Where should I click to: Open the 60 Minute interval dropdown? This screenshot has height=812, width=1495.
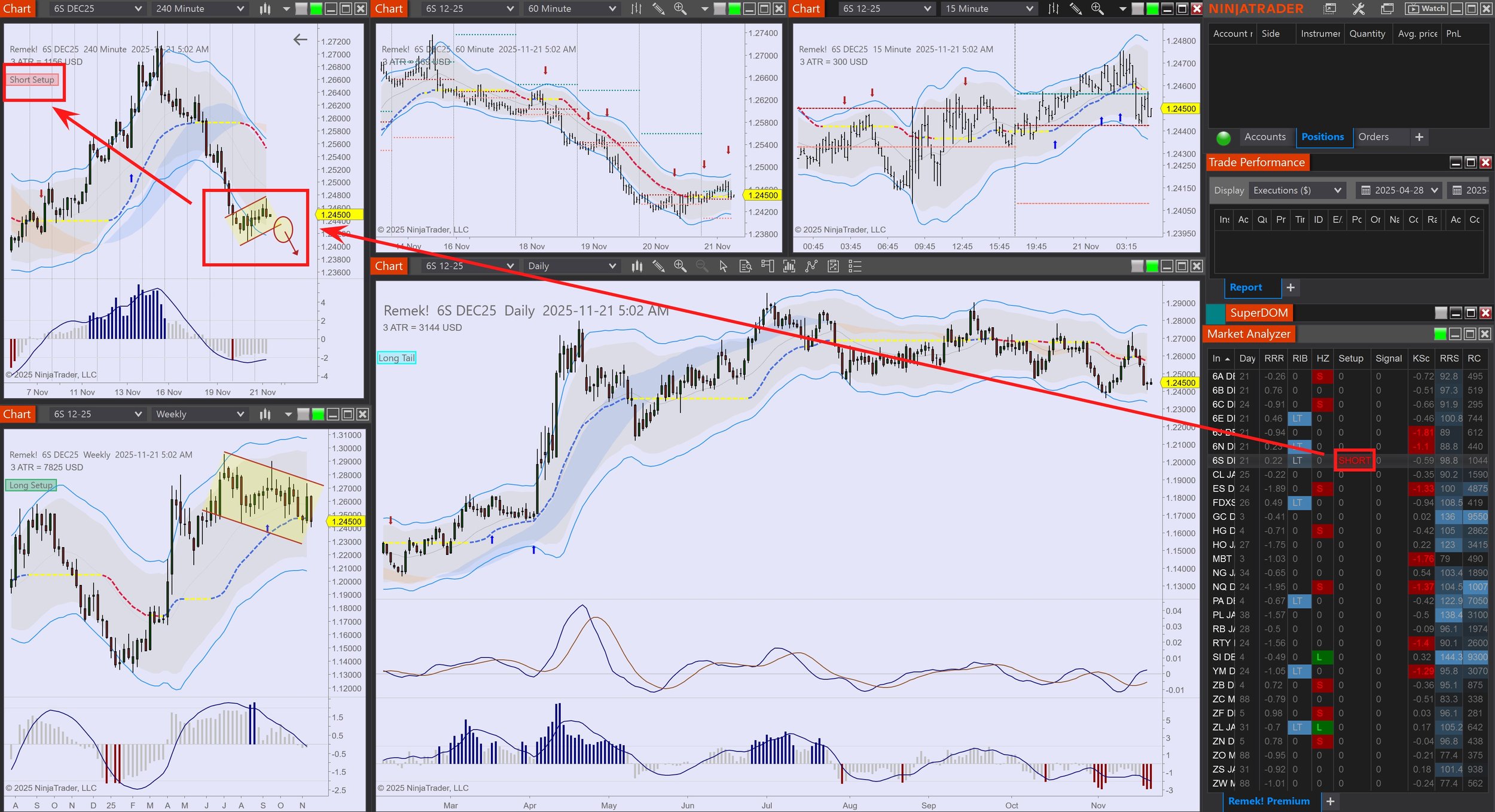pos(572,9)
